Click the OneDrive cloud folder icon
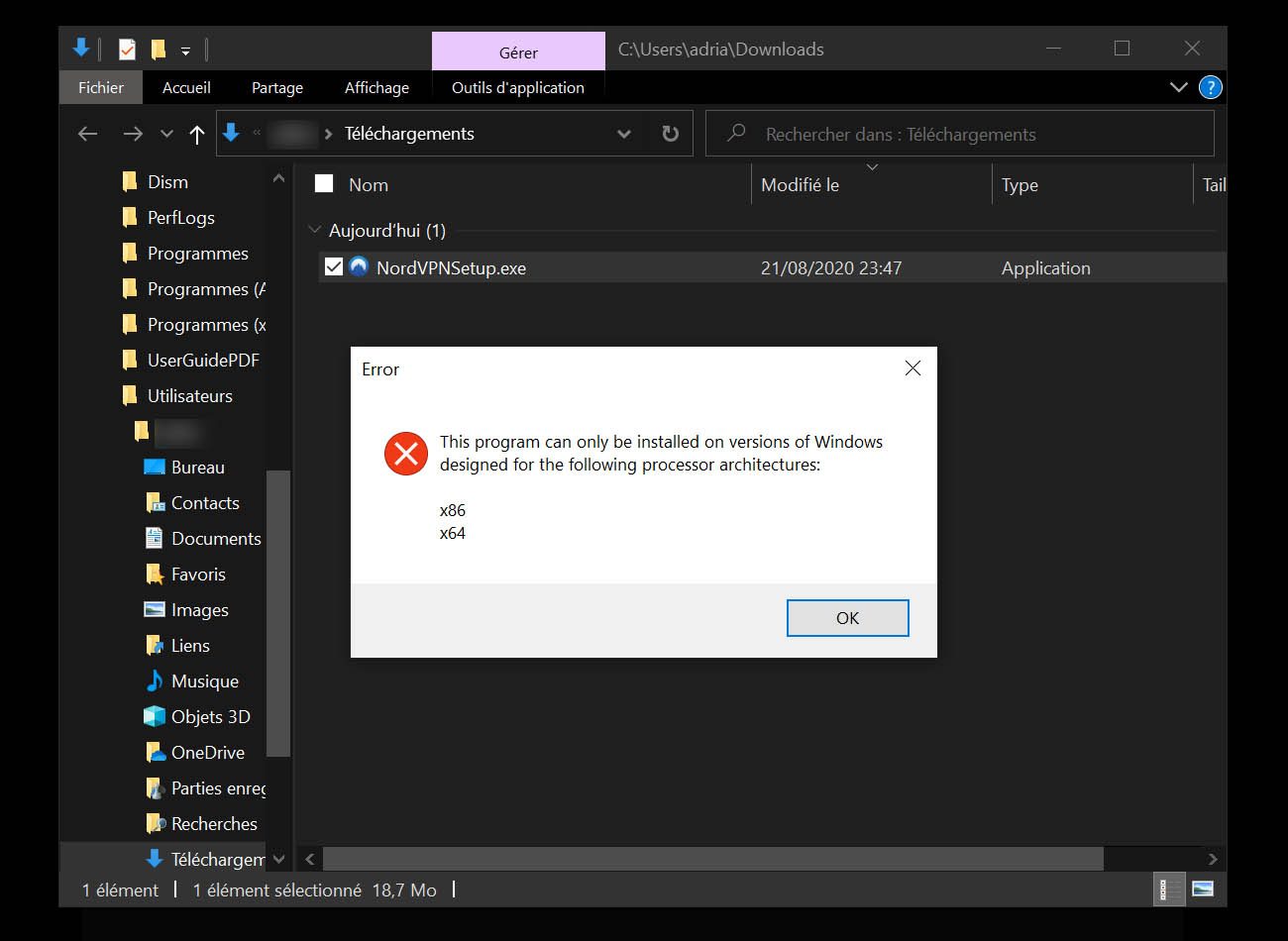Screen dimensions: 1288x941 (x=155, y=752)
